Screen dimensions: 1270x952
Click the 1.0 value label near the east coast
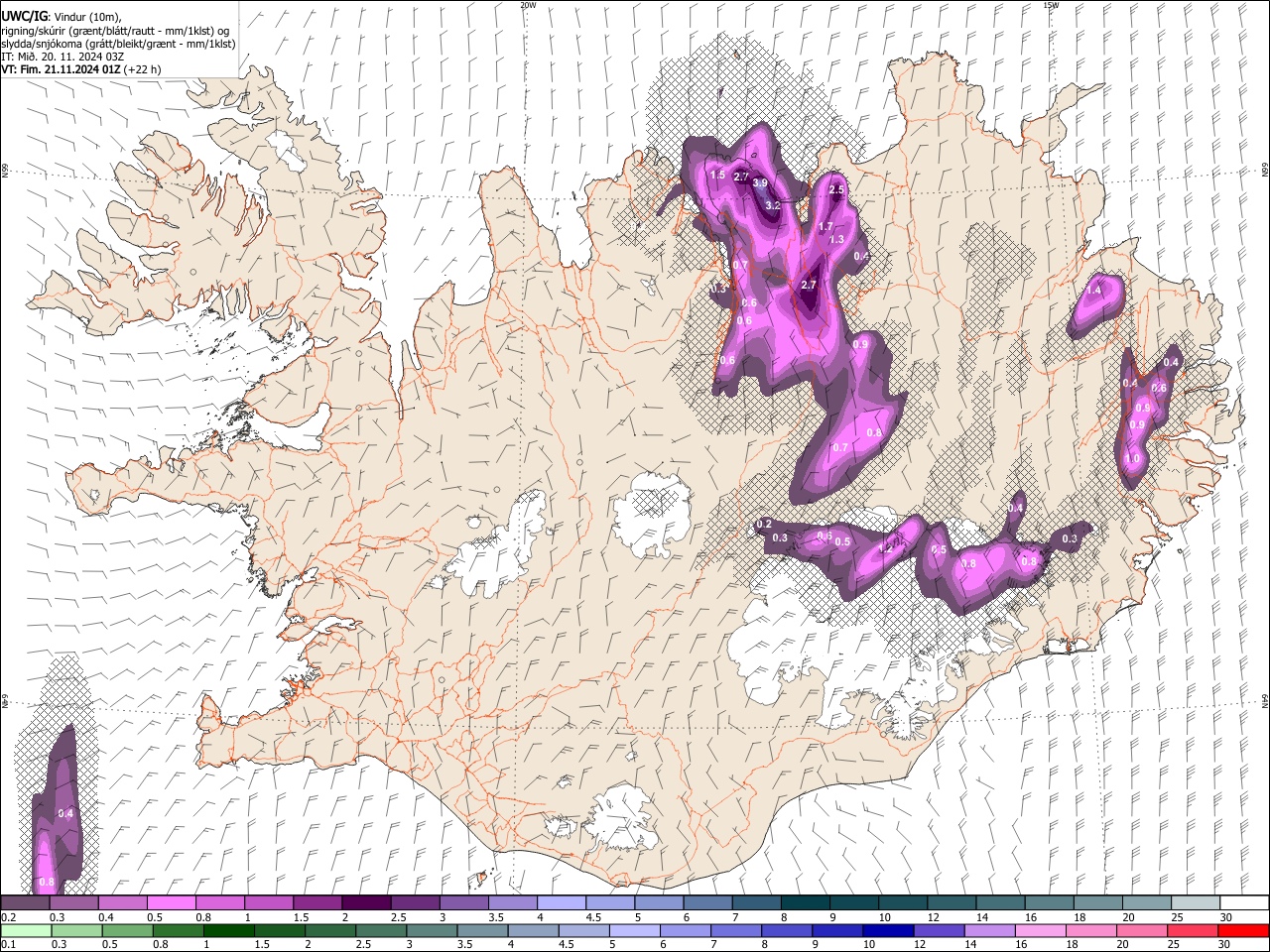[1133, 459]
